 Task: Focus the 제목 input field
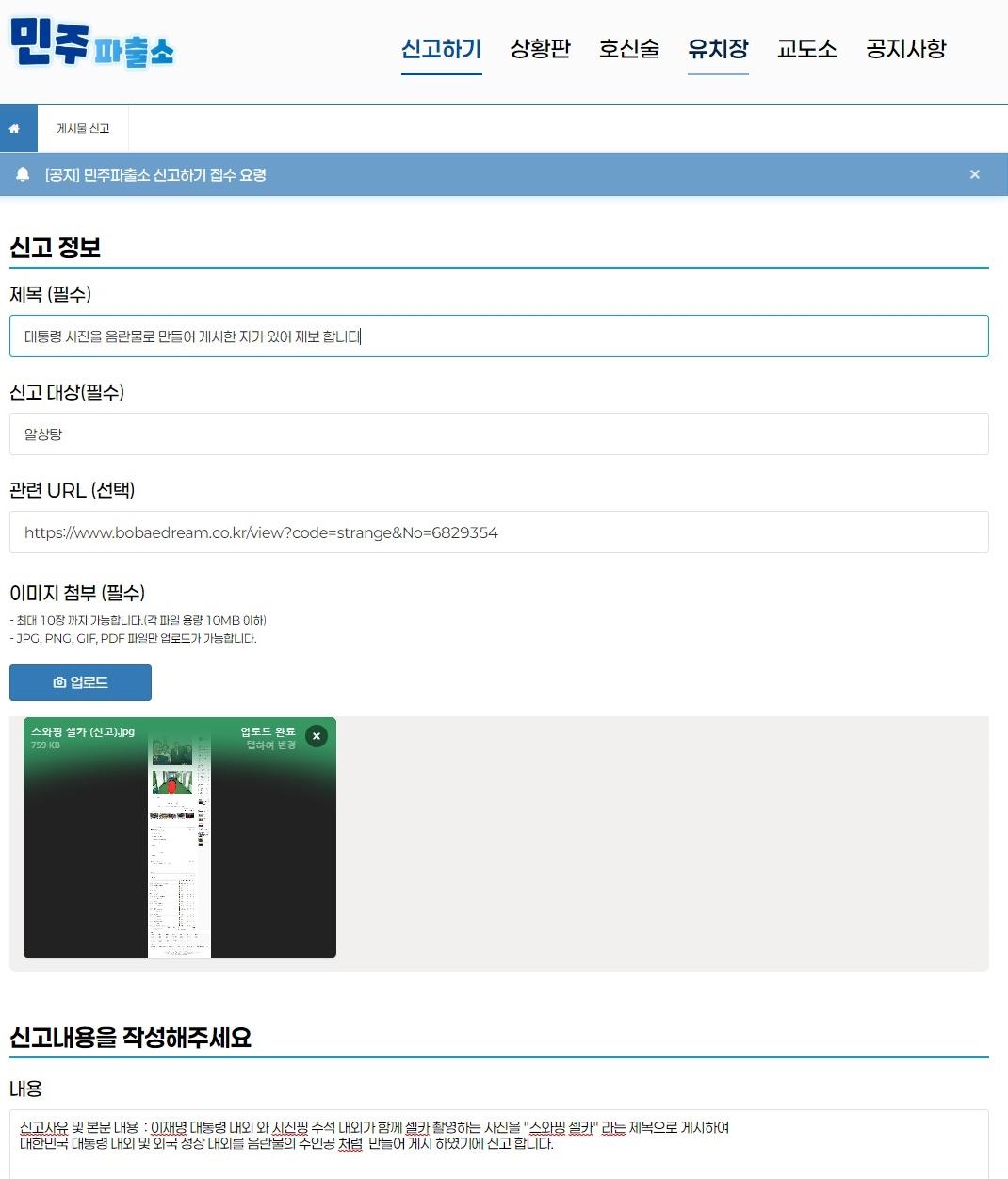[499, 336]
